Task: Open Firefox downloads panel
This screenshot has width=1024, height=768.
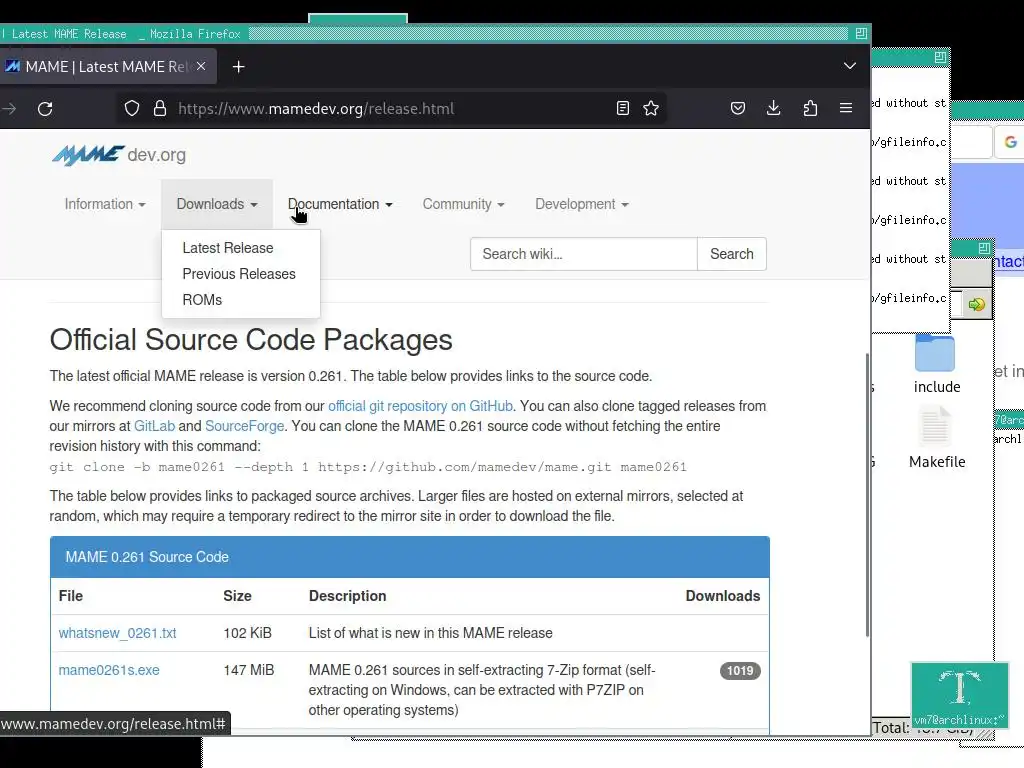Action: 774,108
